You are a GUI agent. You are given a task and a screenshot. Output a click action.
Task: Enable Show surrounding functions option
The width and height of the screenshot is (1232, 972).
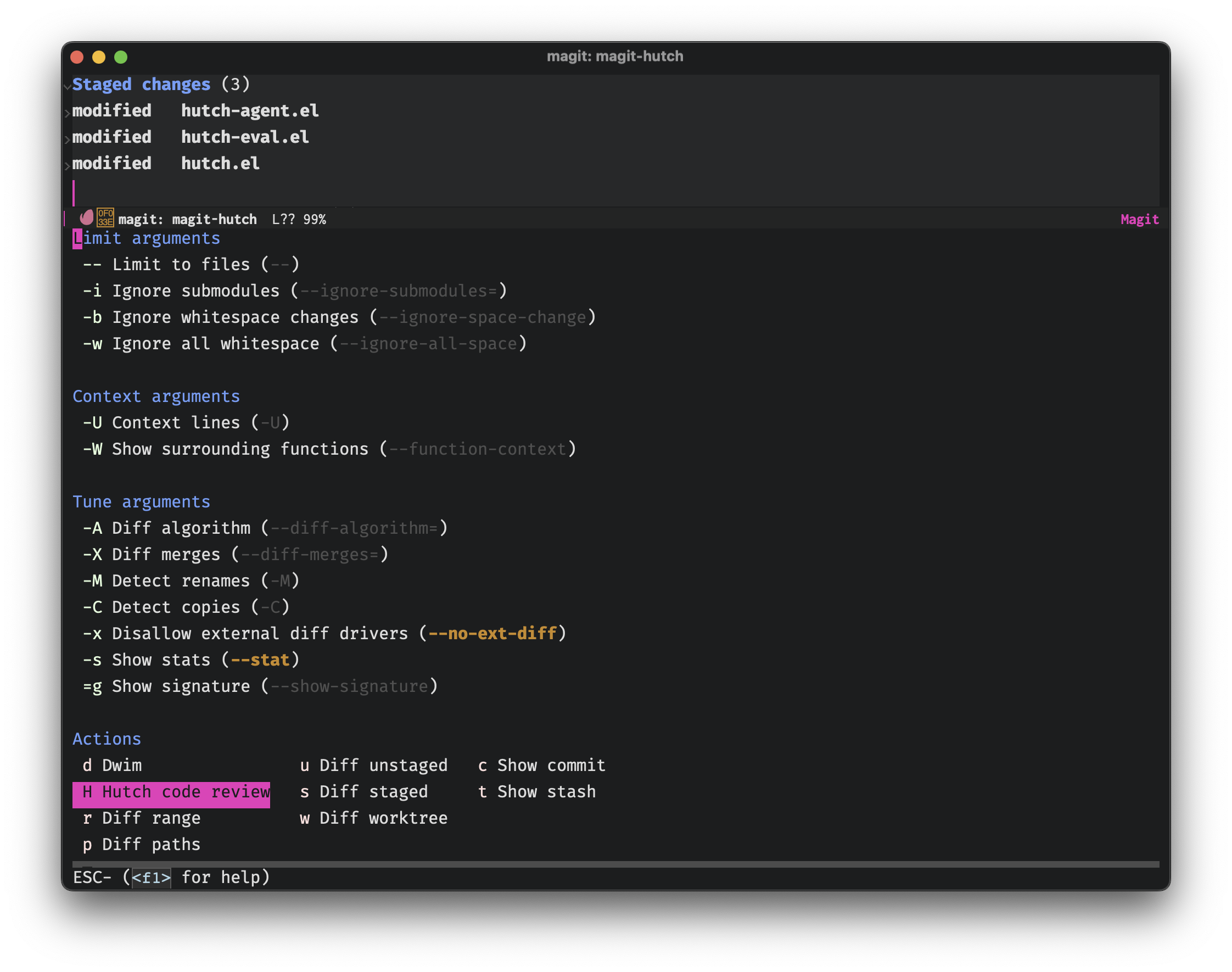[330, 450]
